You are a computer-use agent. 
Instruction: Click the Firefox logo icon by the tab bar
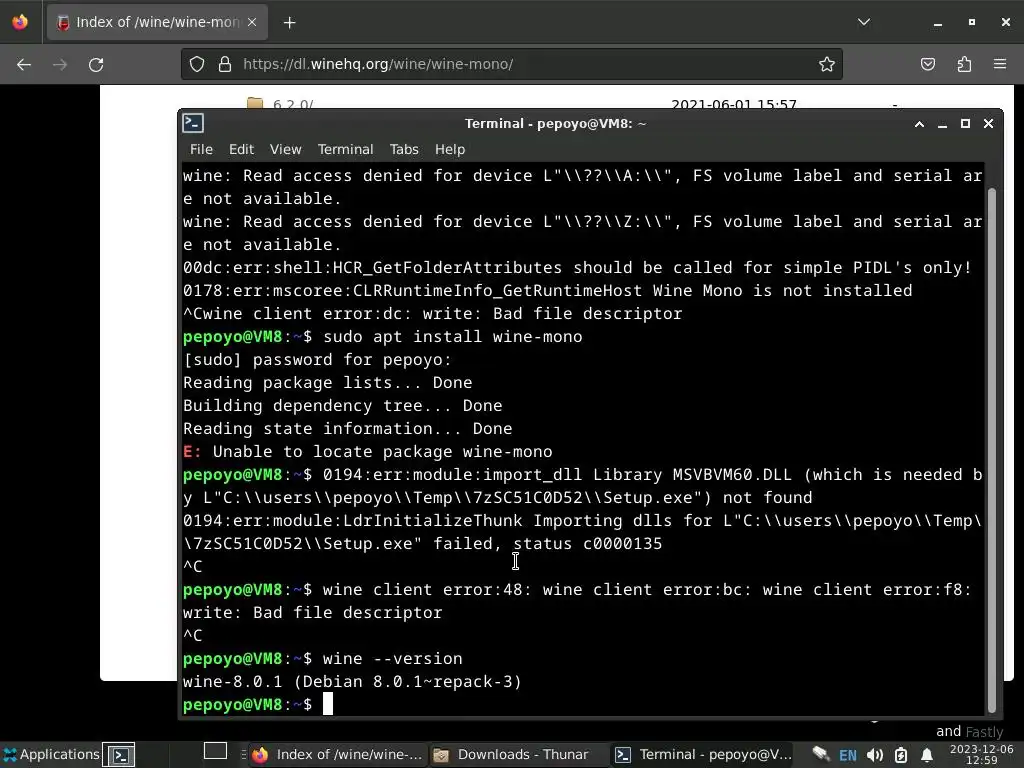point(20,22)
